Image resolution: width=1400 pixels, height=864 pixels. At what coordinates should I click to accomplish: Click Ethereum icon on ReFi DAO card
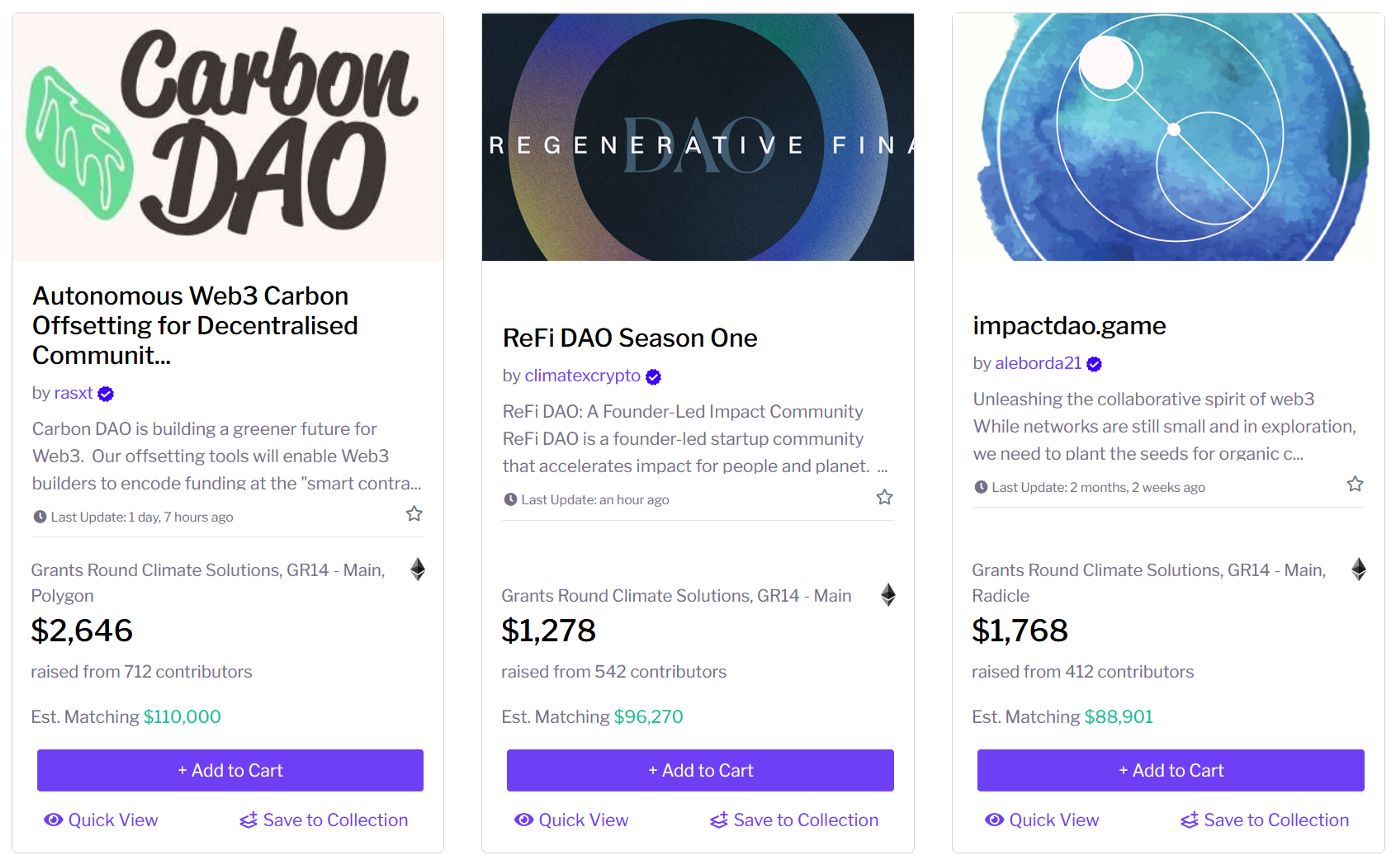point(888,595)
